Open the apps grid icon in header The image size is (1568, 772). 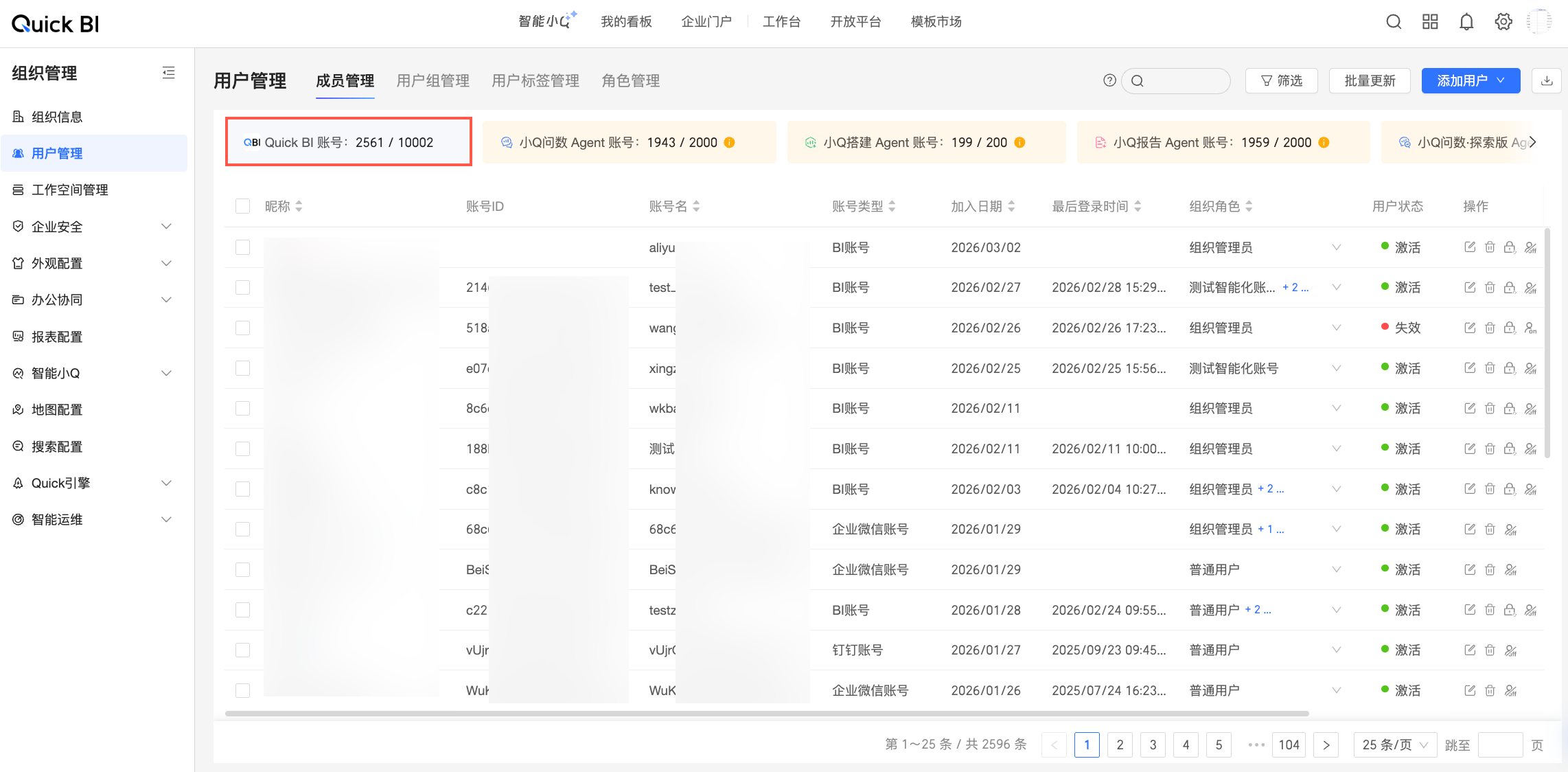[1430, 22]
